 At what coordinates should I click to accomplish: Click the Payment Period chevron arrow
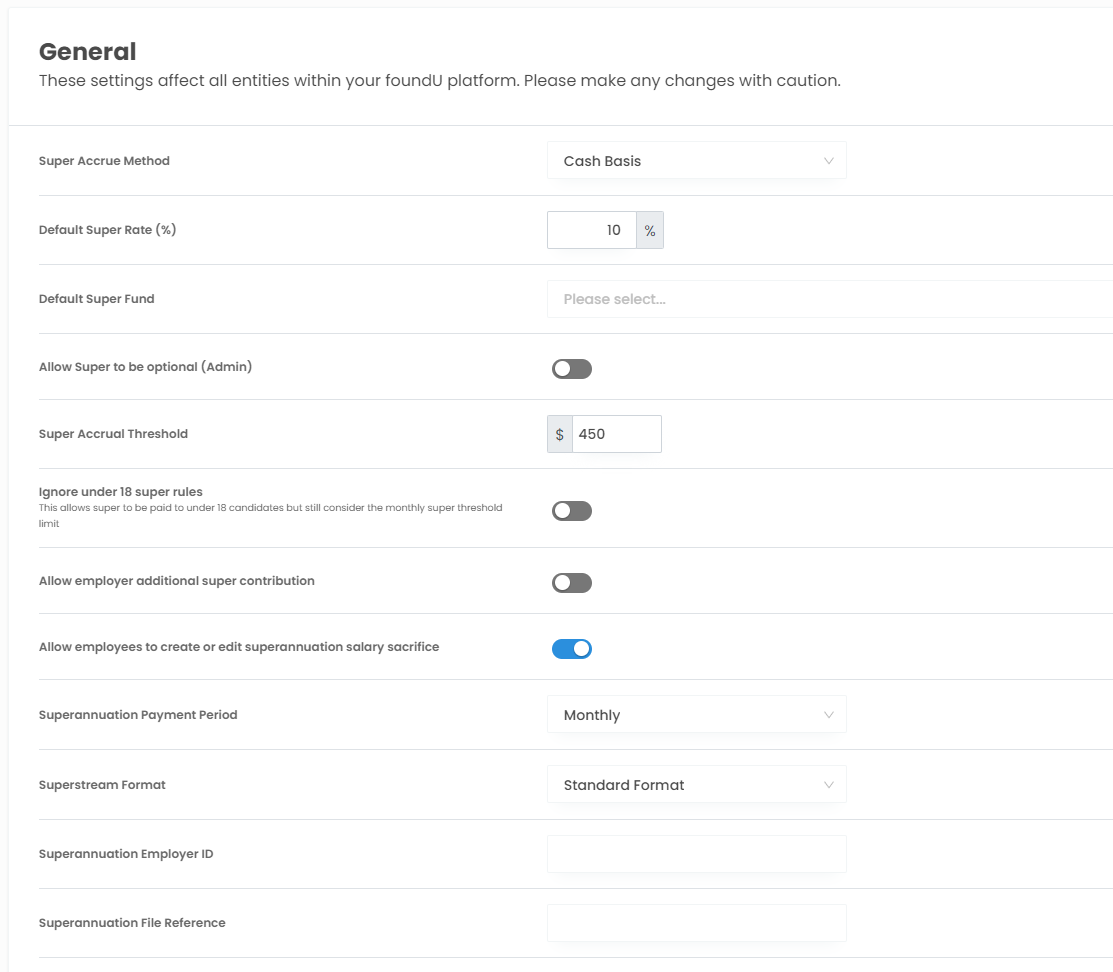click(x=828, y=715)
